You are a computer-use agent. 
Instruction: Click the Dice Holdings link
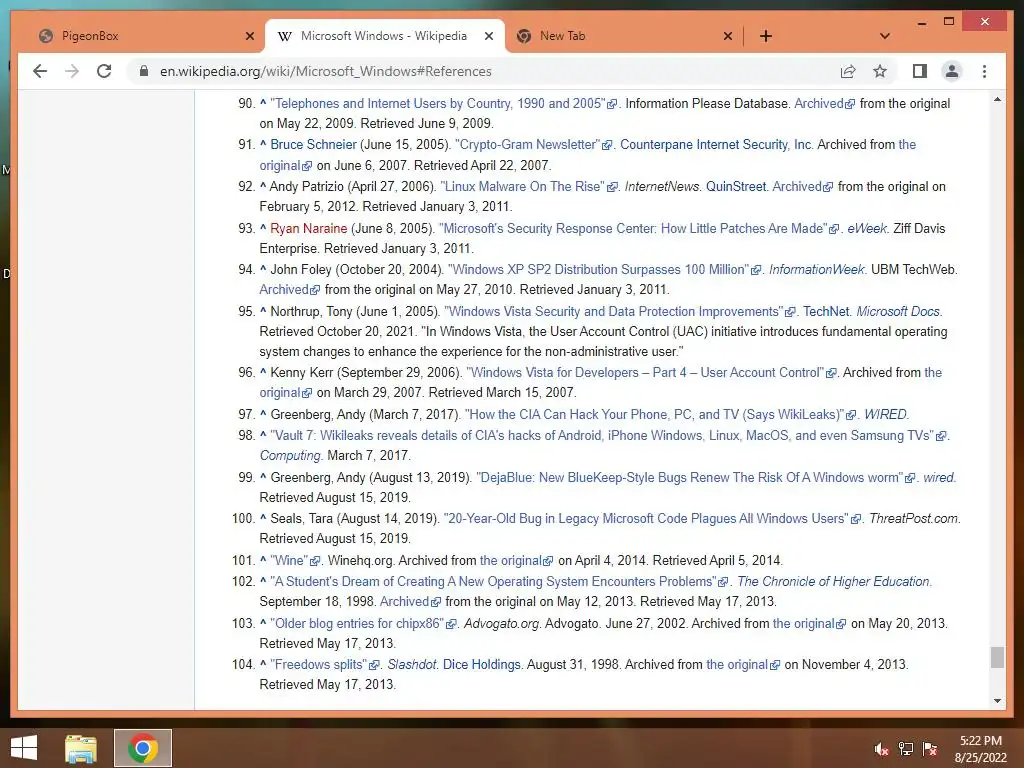coord(481,664)
